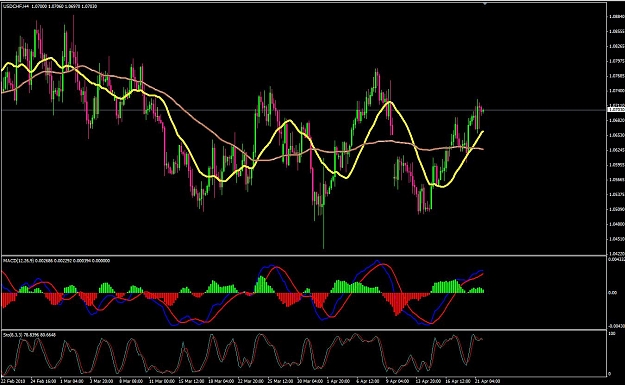Image resolution: width=625 pixels, height=386 pixels.
Task: Click the MACD(12,26,9) indicator label
Action: coord(18,261)
